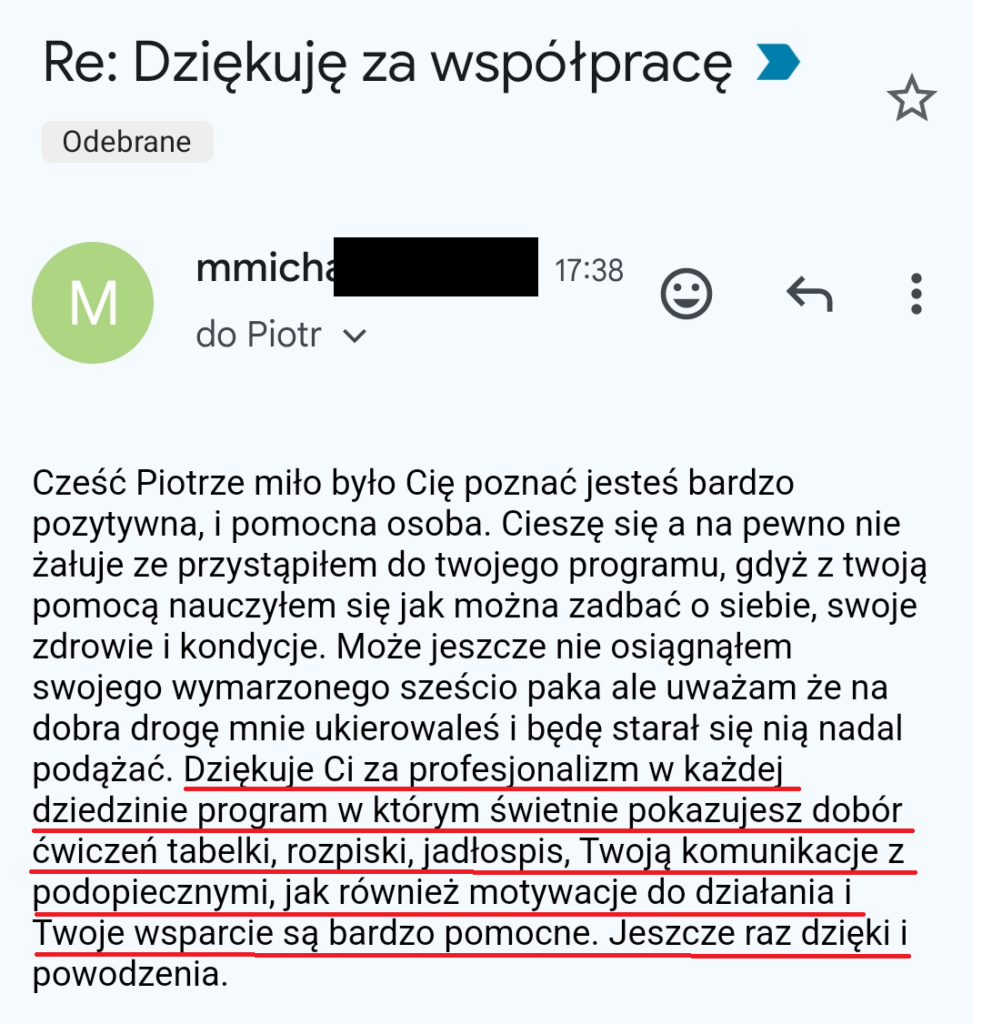The image size is (982, 1024).
Task: Open the Odebrane label
Action: point(127,142)
